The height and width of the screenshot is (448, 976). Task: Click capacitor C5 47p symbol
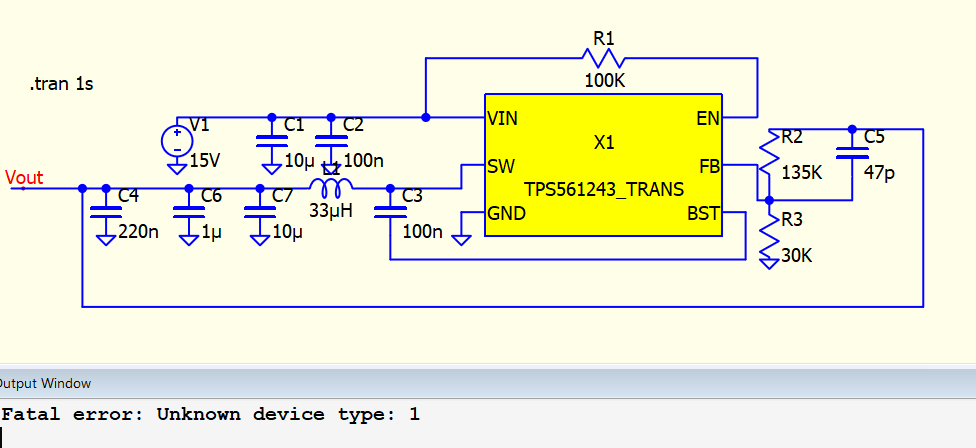(x=853, y=152)
